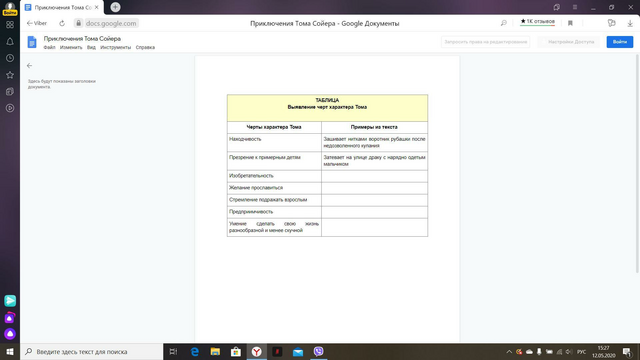Click the Windows taskbar search box
The height and width of the screenshot is (360, 640).
click(x=92, y=351)
